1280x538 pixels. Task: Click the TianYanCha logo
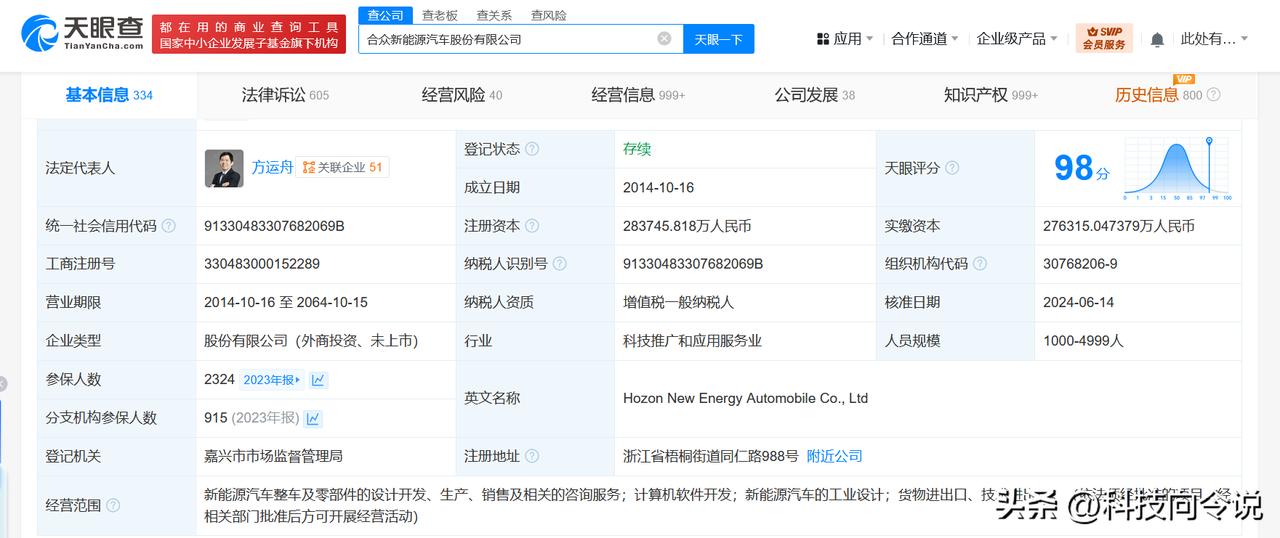tap(82, 33)
